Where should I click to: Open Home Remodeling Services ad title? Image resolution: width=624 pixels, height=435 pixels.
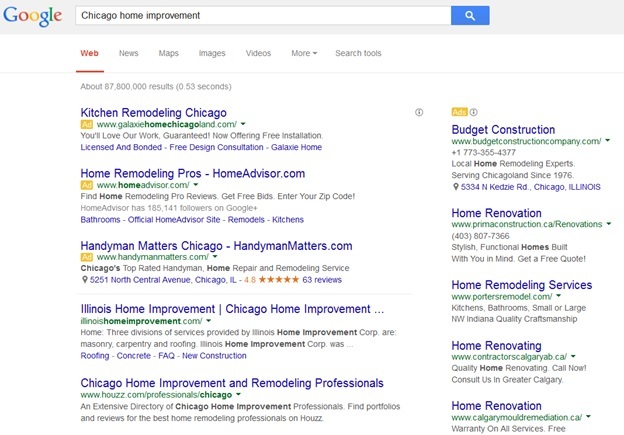tap(522, 285)
